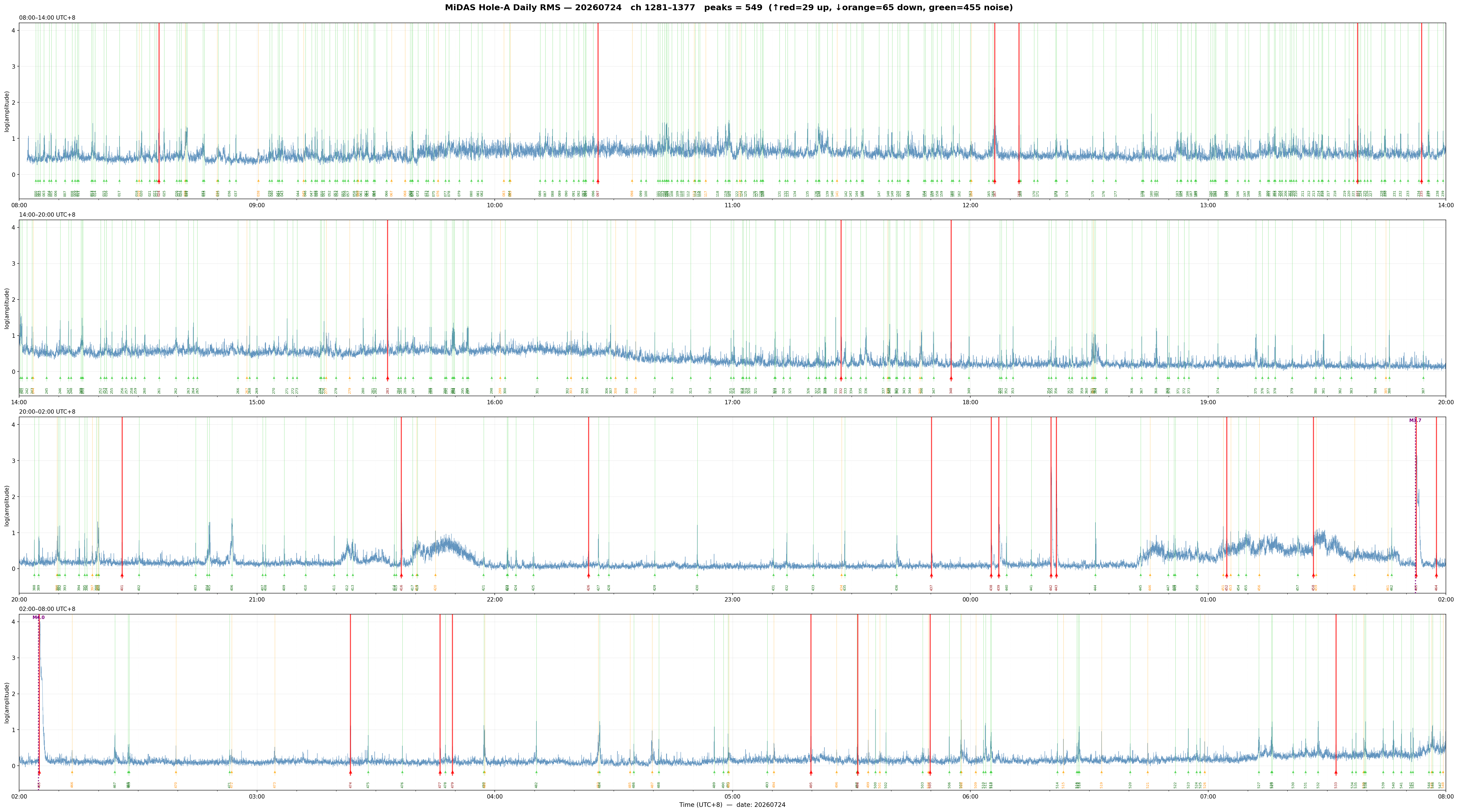Screen dimensions: 1458x812
Task: Click red peak label 401
Action: (x=122, y=588)
